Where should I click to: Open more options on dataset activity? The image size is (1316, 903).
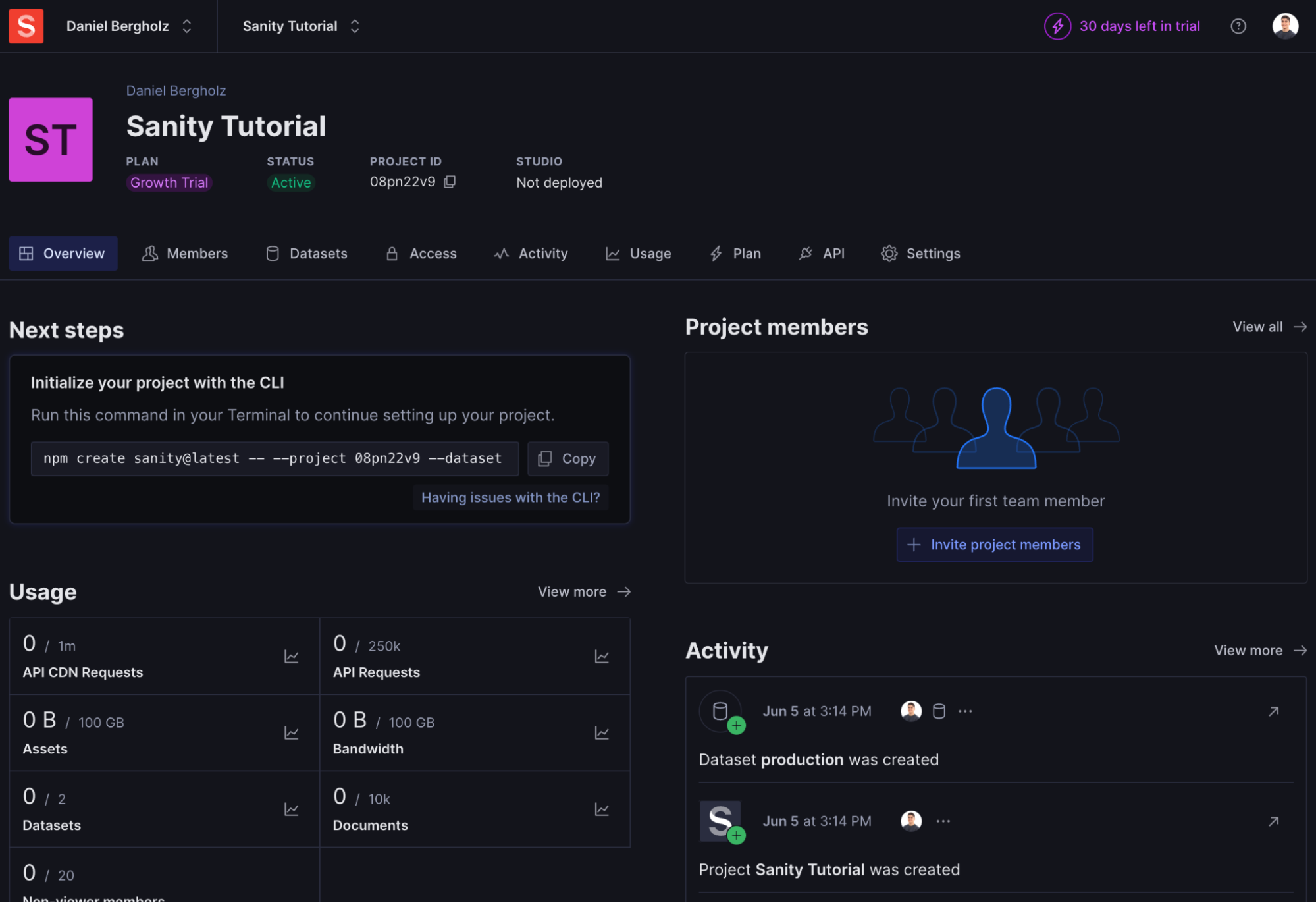965,711
